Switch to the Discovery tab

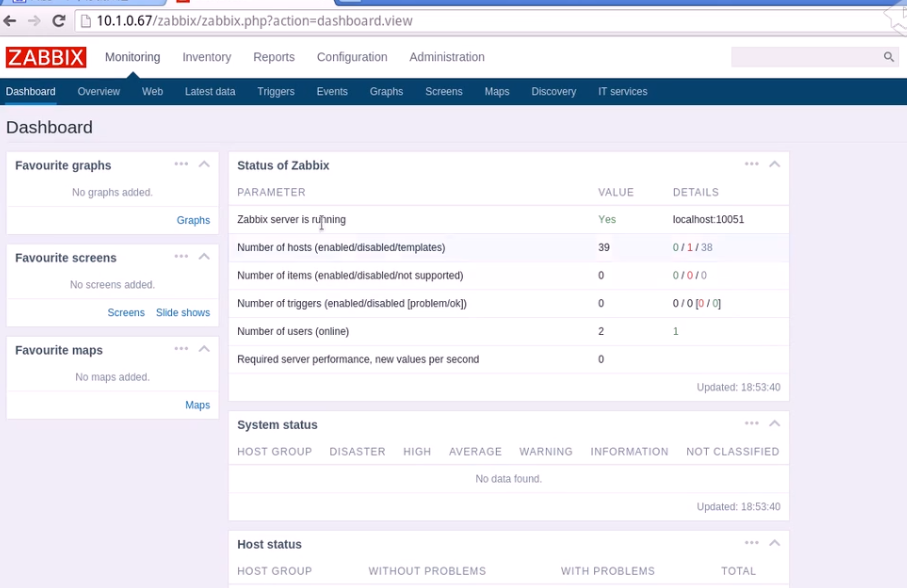coord(554,91)
